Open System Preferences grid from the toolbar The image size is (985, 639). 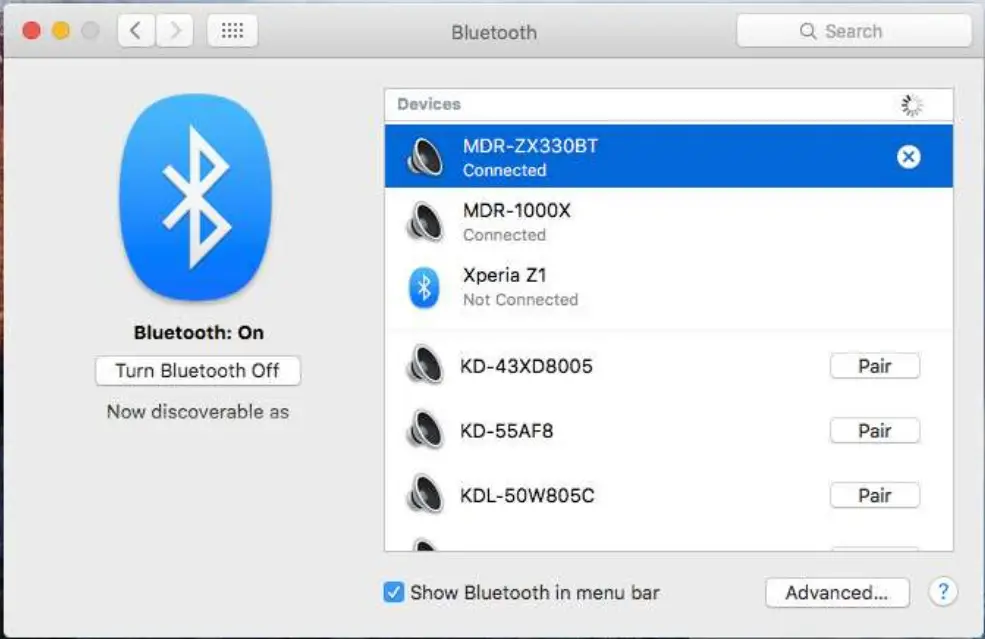[232, 30]
